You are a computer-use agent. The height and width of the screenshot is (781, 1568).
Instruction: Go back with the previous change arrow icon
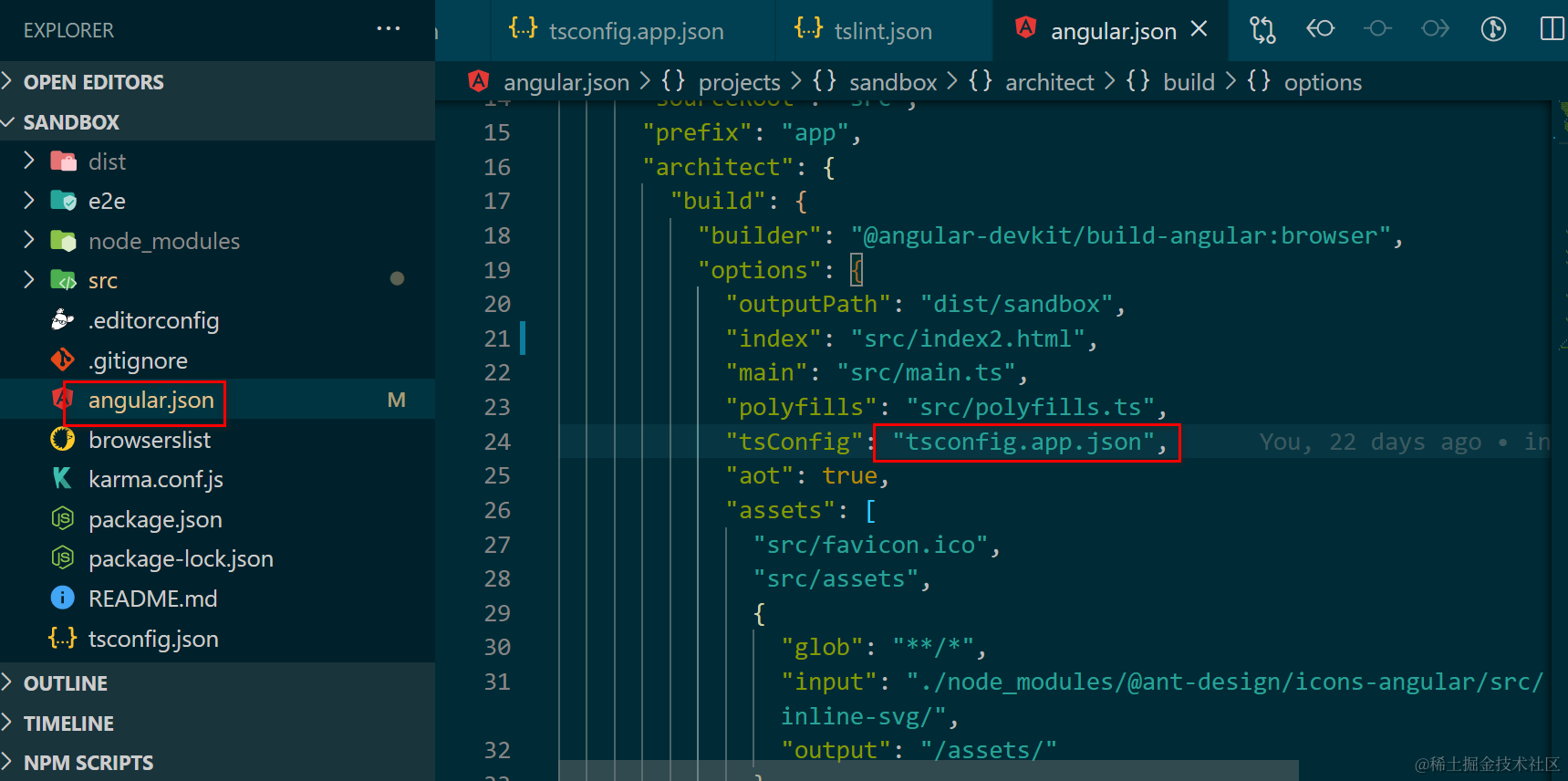pyautogui.click(x=1320, y=29)
